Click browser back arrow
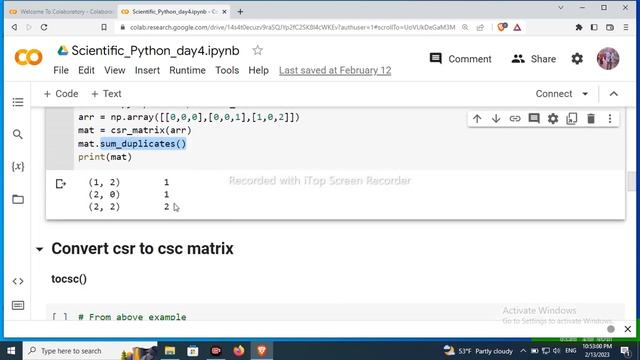The height and width of the screenshot is (360, 640). pyautogui.click(x=14, y=27)
